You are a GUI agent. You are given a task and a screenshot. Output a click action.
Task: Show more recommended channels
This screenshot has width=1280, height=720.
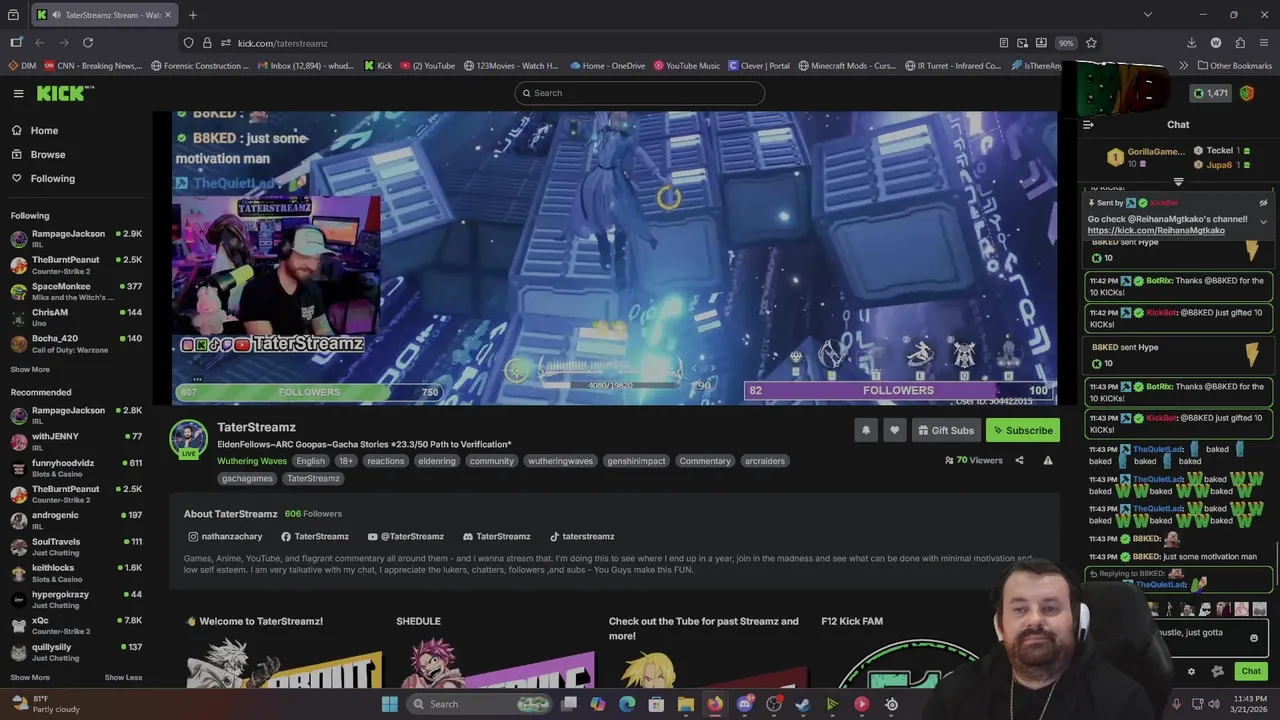30,677
